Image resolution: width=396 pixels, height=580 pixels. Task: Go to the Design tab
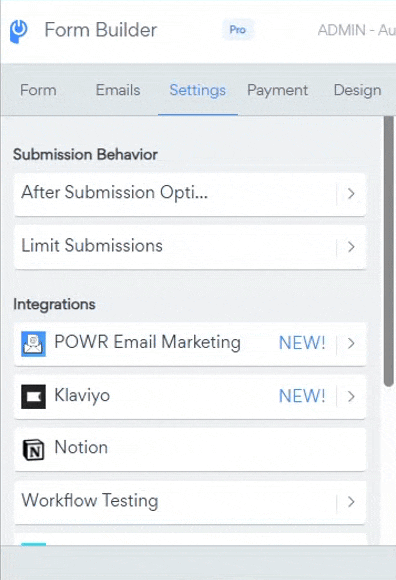click(x=358, y=90)
